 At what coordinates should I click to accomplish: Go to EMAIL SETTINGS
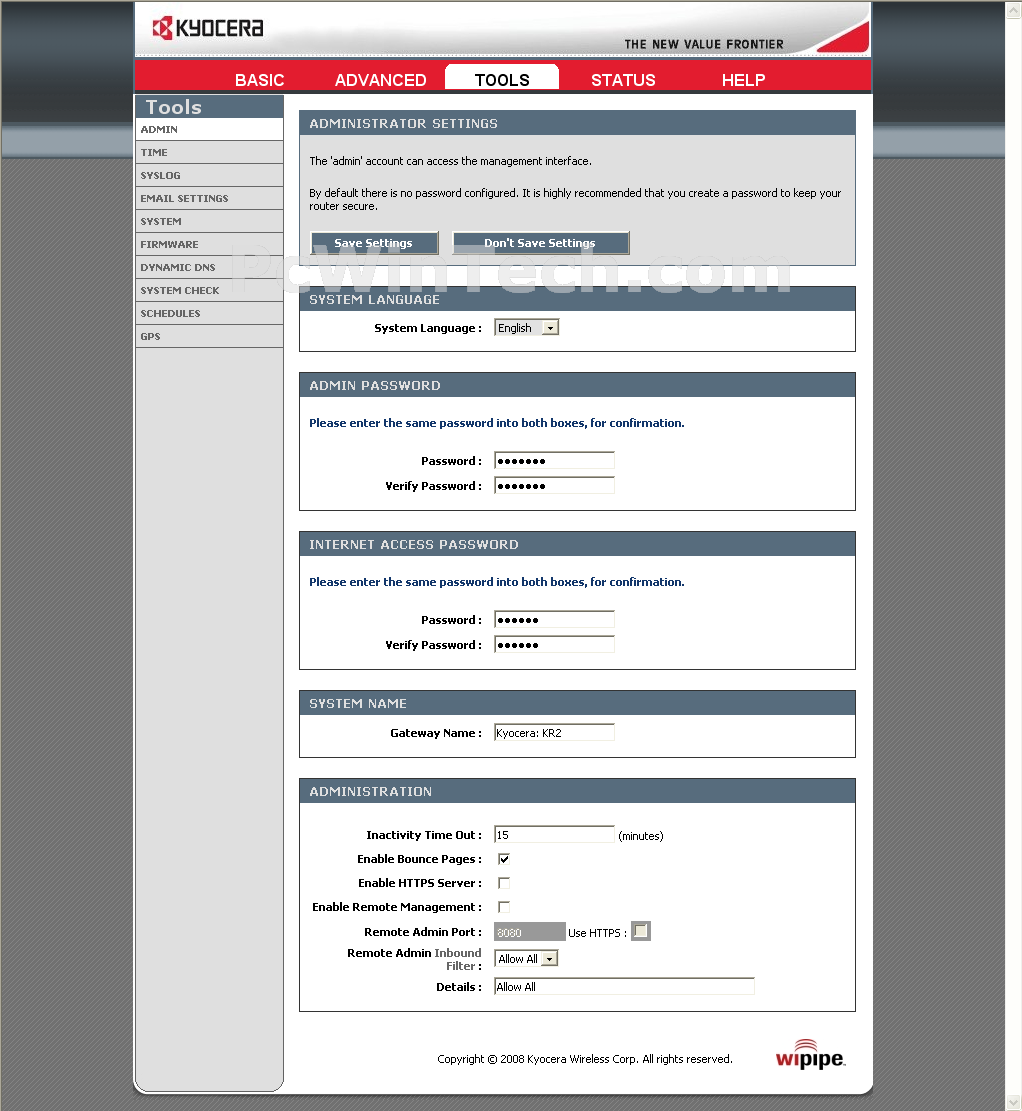pos(209,198)
